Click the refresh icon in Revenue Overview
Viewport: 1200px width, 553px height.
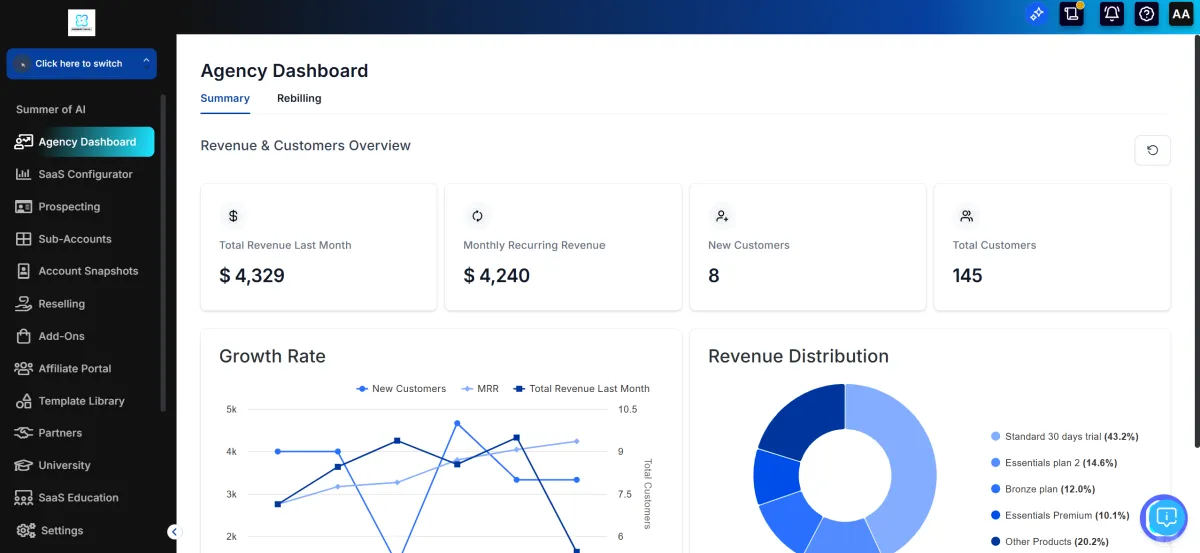coord(1152,150)
